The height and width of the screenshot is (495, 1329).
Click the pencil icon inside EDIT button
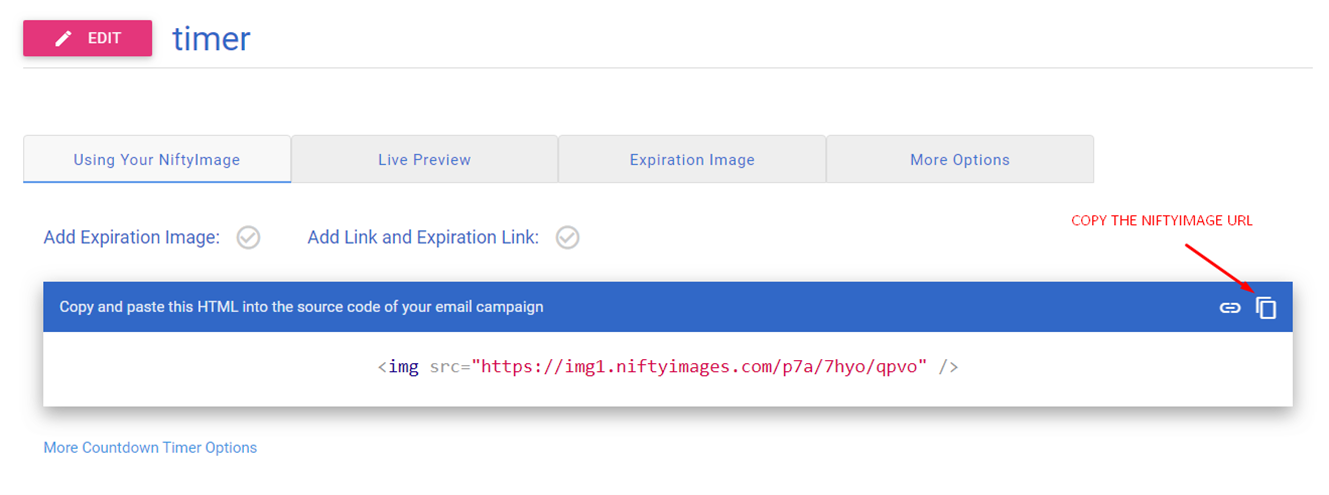(63, 38)
